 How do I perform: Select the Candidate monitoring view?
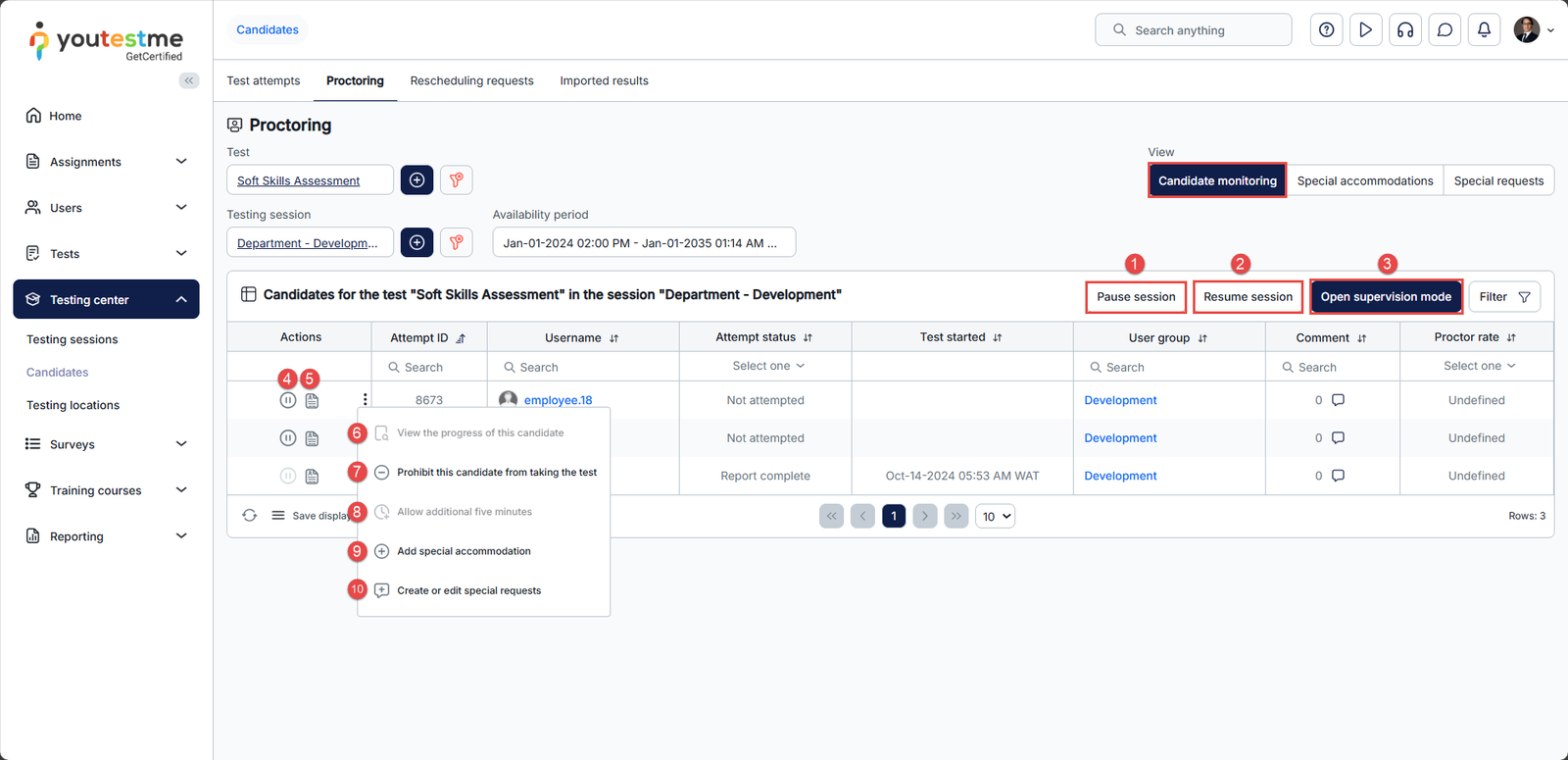point(1217,181)
